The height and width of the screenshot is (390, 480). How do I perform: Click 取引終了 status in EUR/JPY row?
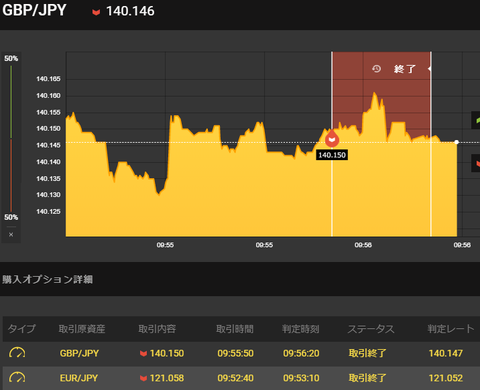(x=367, y=378)
